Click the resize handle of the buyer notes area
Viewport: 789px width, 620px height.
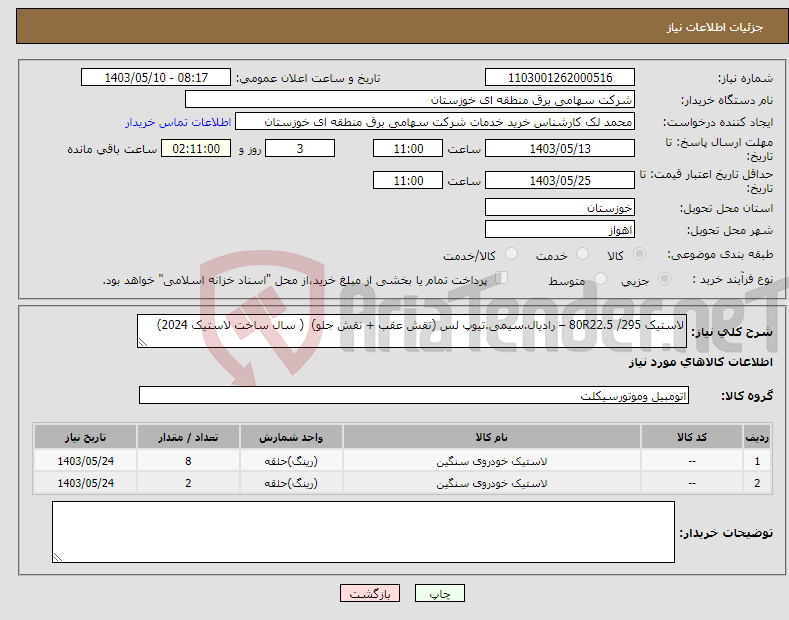pyautogui.click(x=58, y=557)
